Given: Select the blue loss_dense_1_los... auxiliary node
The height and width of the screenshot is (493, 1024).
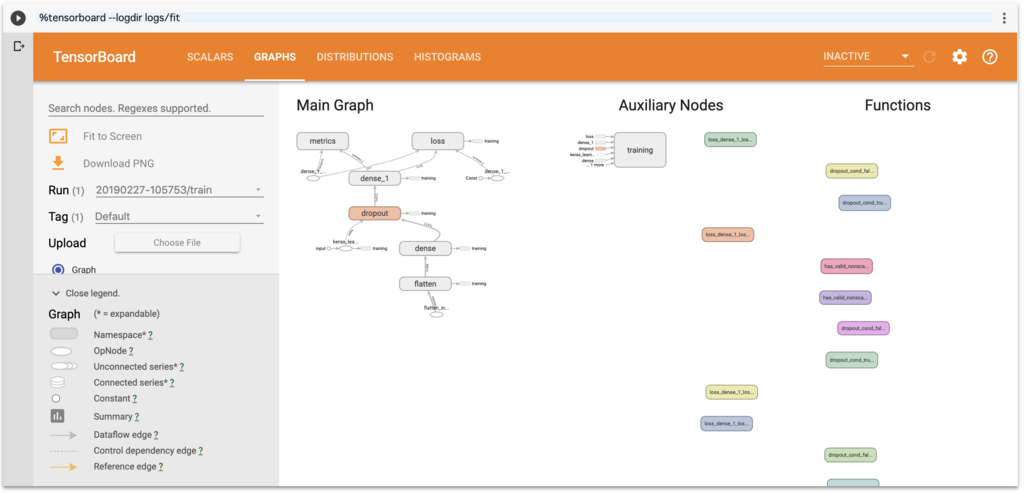Looking at the screenshot, I should click(727, 424).
